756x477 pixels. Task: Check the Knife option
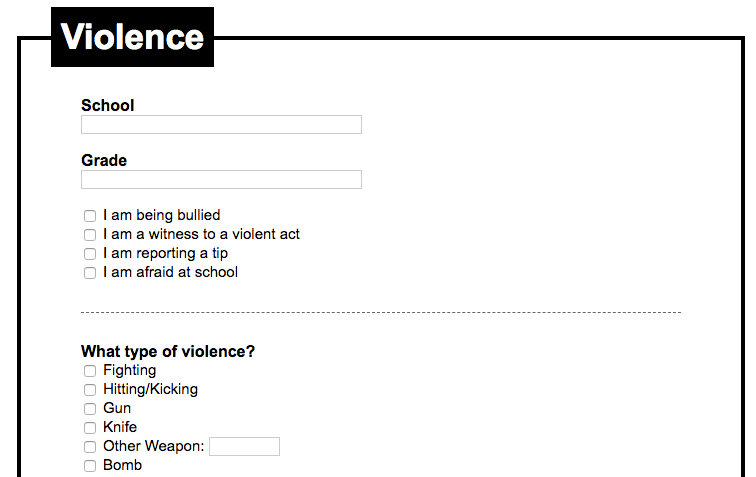click(x=90, y=428)
